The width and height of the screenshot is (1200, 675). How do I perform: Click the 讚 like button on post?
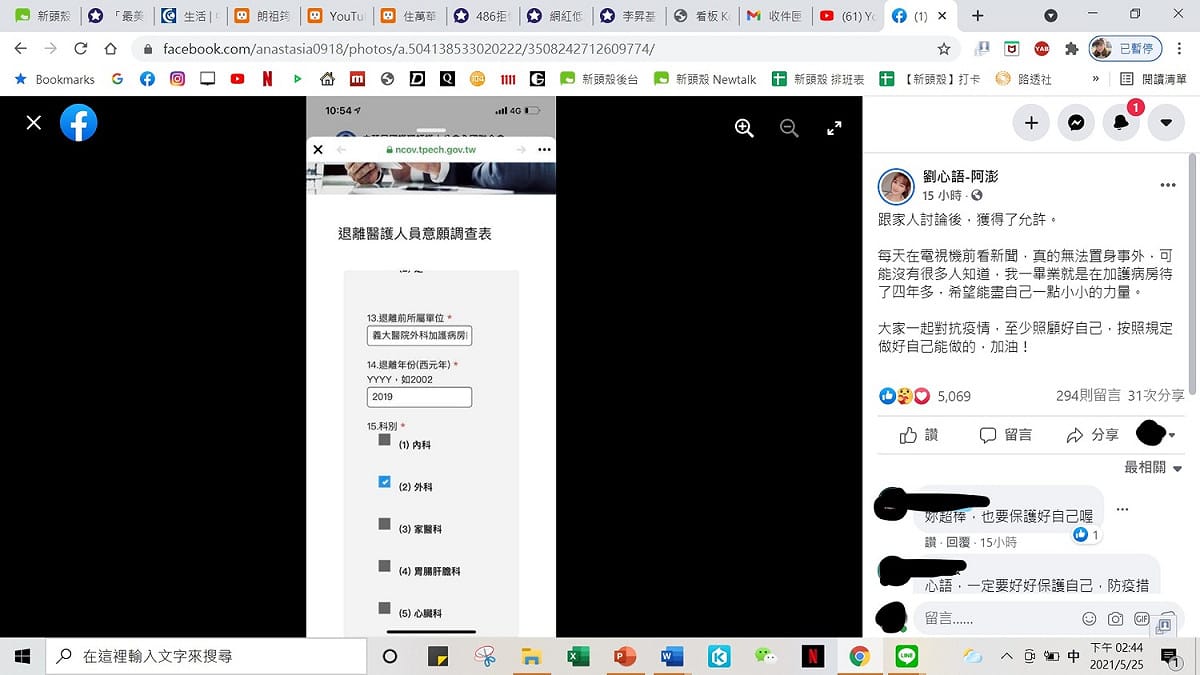(919, 435)
